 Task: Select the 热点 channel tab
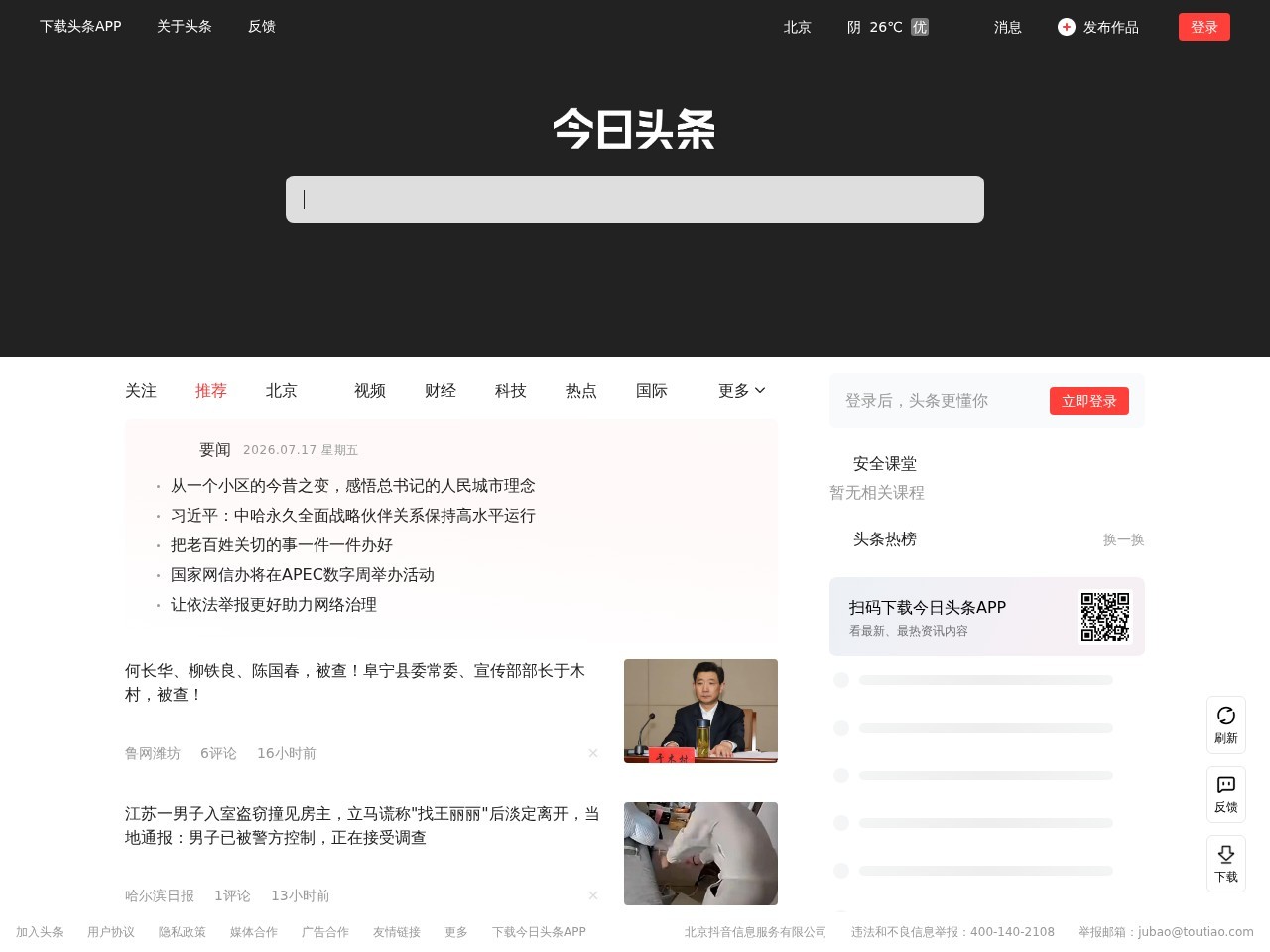[581, 391]
